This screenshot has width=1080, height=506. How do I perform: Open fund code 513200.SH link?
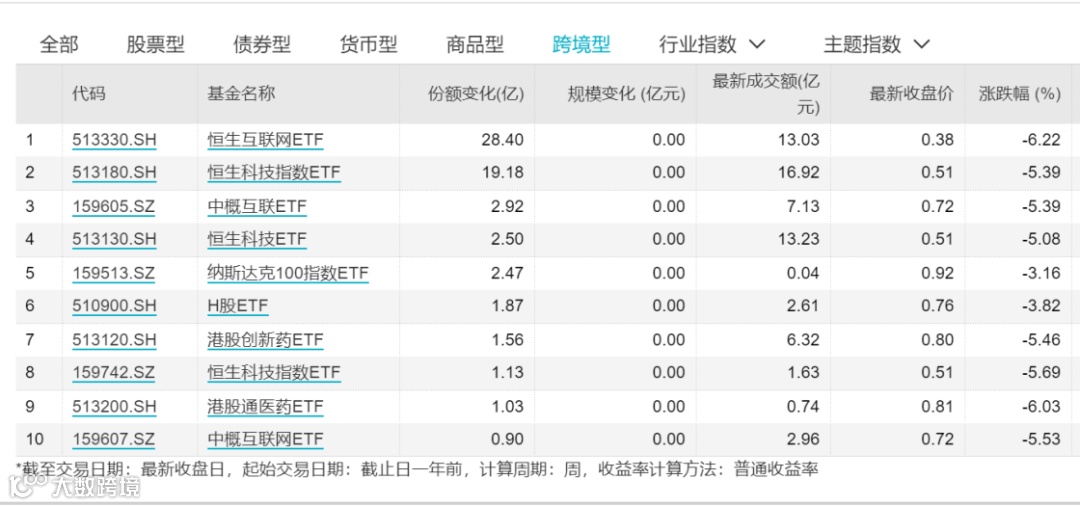(114, 407)
